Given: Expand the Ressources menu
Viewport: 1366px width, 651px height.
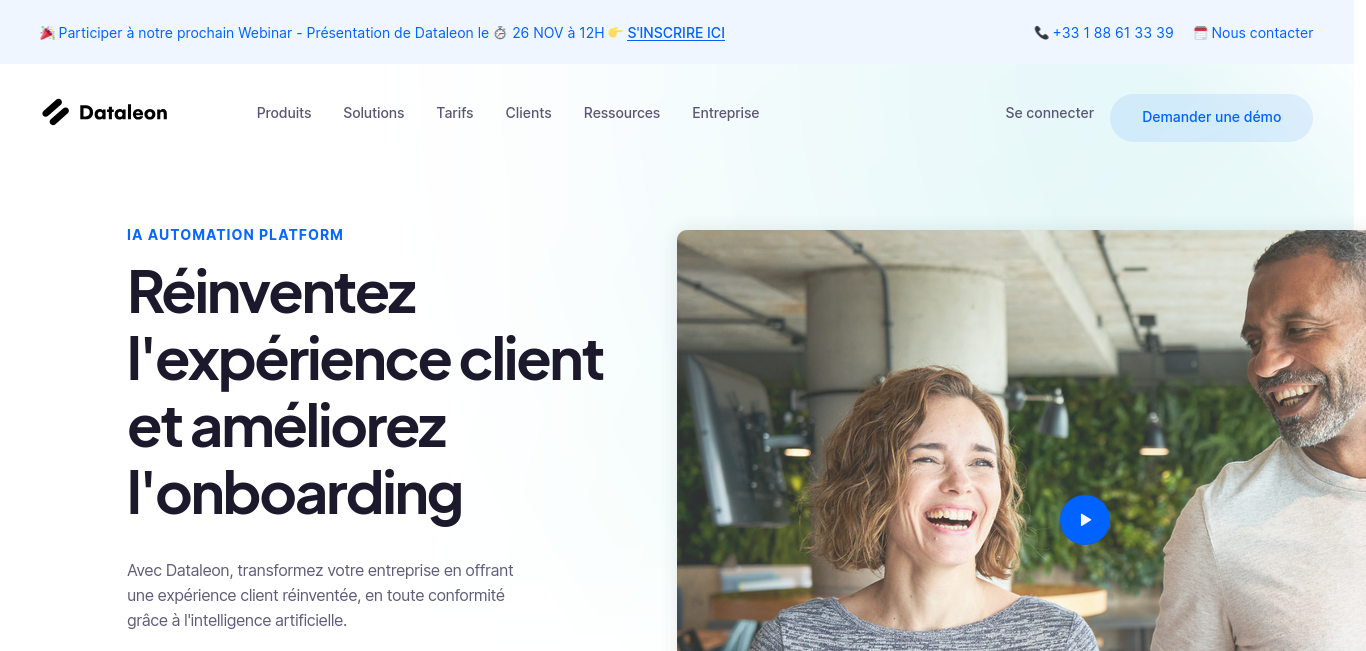Looking at the screenshot, I should 622,113.
